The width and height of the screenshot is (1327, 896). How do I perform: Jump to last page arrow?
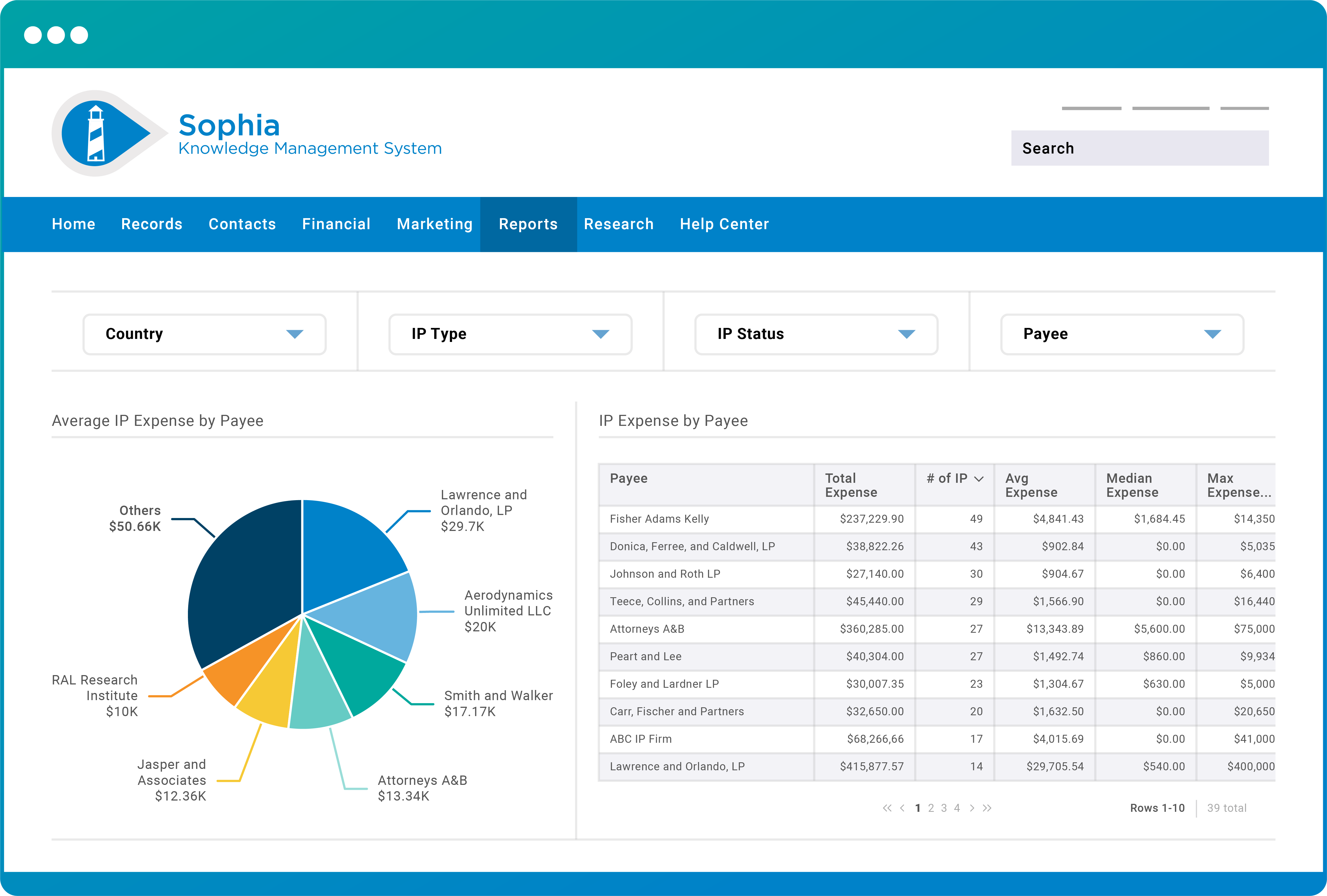987,808
